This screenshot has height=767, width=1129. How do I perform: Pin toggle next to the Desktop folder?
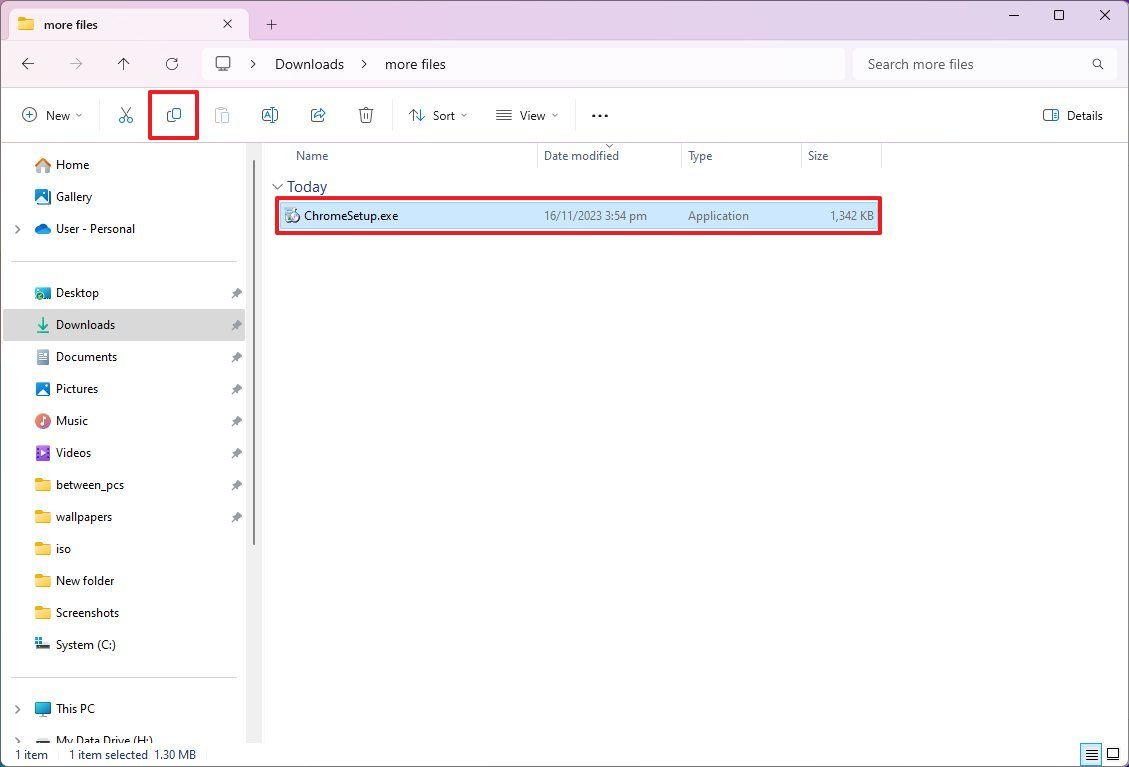[236, 292]
